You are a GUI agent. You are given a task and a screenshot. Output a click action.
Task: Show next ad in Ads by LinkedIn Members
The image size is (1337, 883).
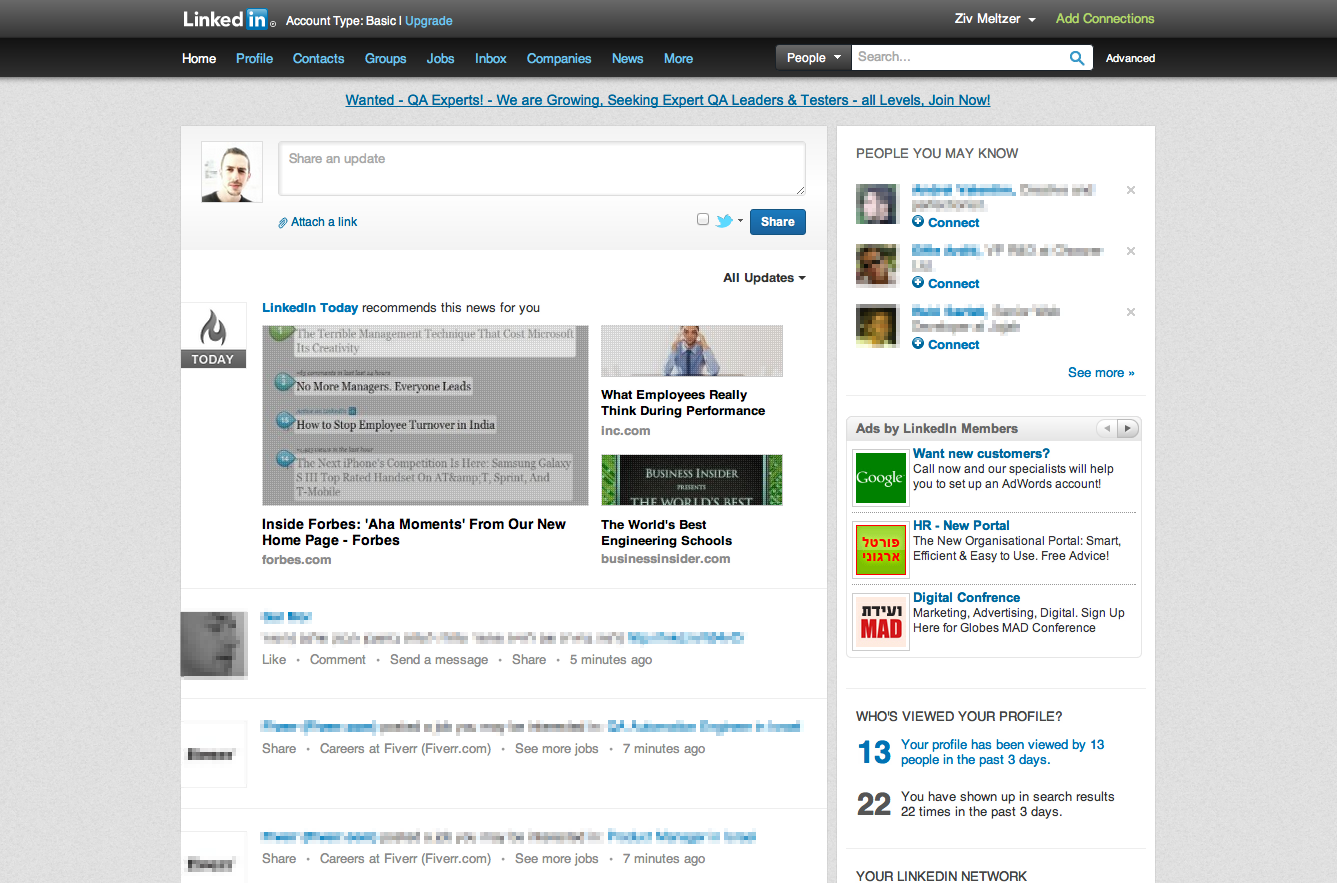click(1127, 428)
